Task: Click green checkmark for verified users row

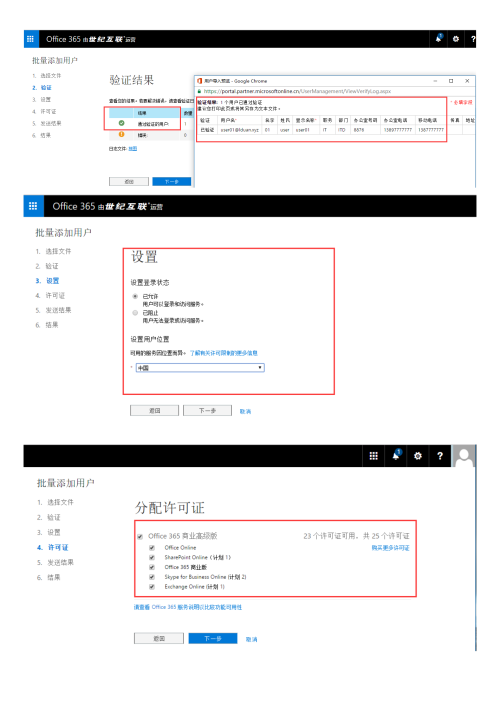Action: [x=121, y=123]
